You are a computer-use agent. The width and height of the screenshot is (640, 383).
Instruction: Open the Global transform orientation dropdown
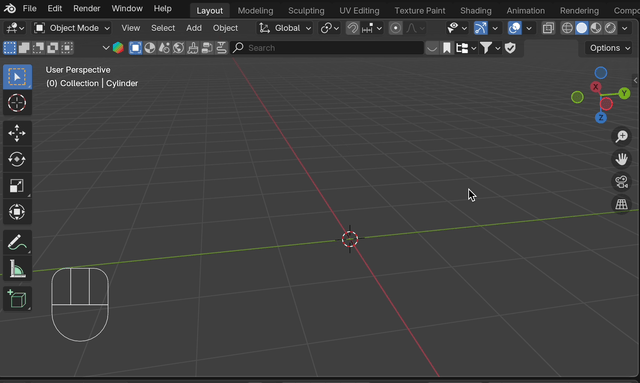point(285,28)
